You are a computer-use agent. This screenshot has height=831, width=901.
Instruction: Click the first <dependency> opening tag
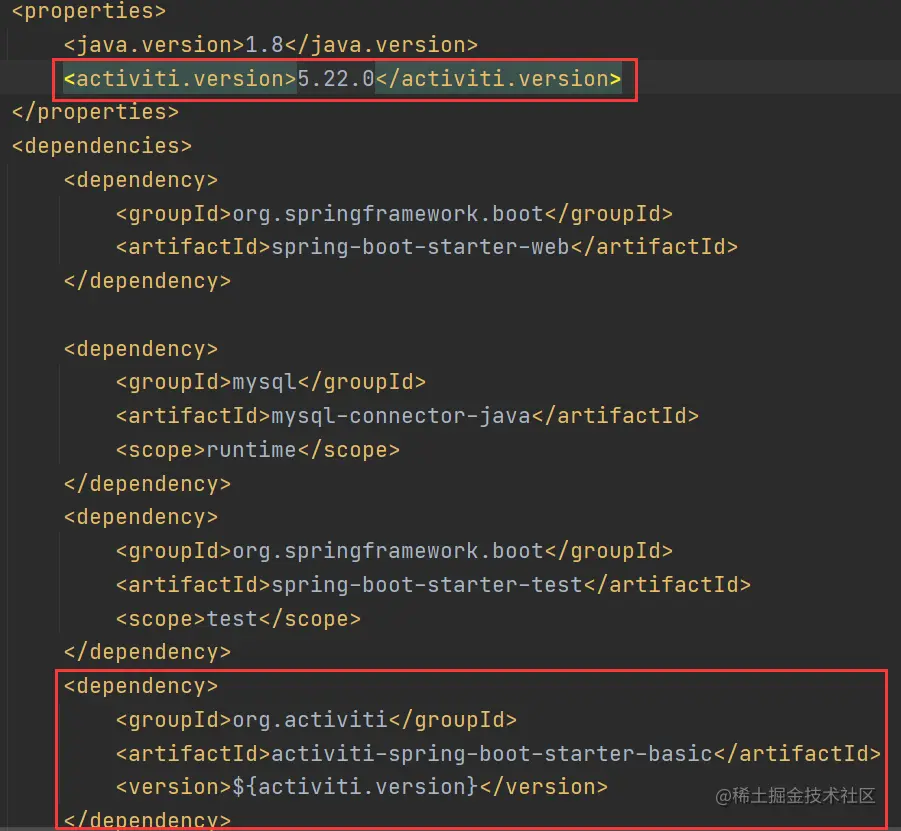click(x=140, y=179)
